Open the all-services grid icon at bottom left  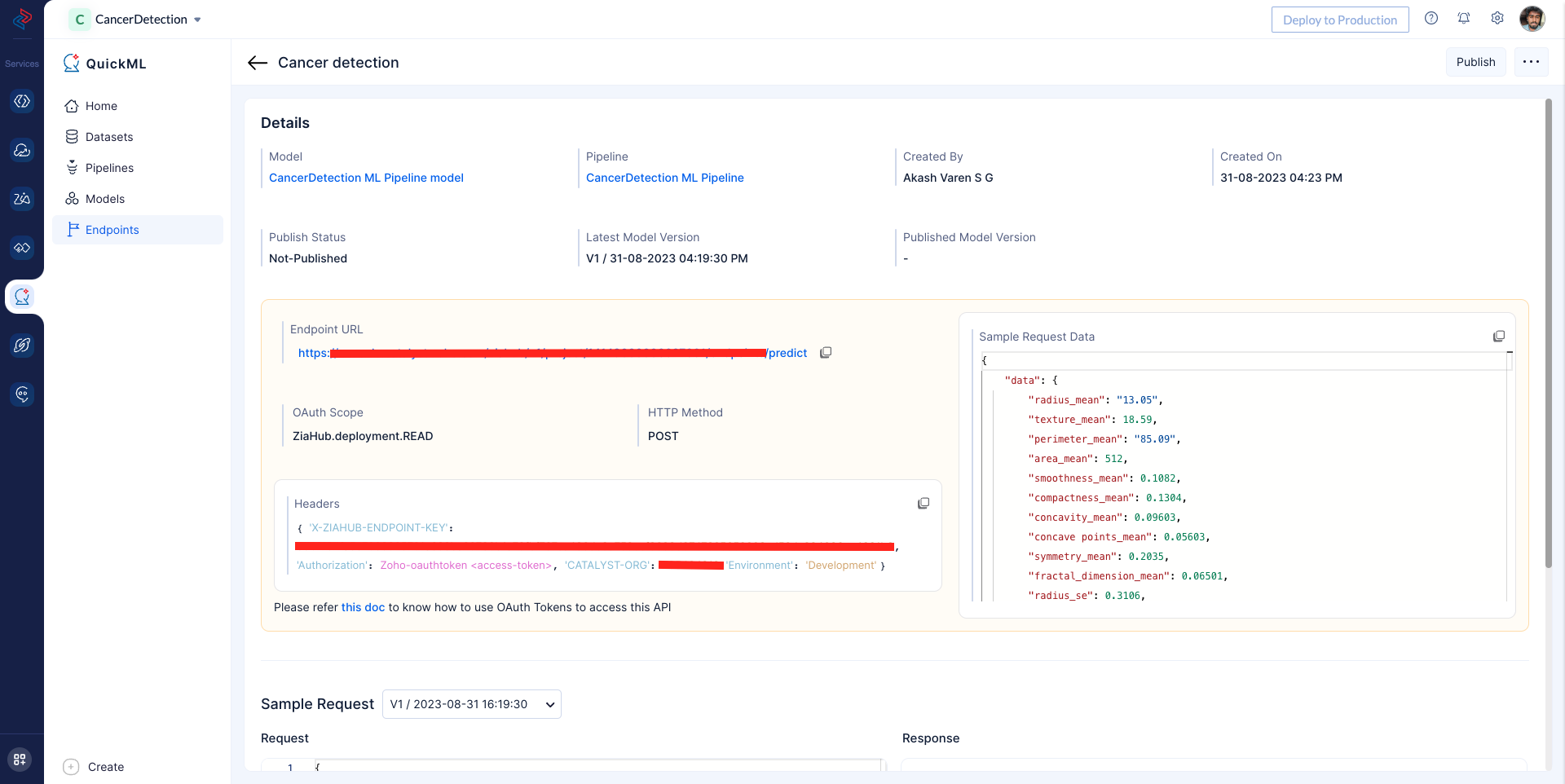(x=20, y=760)
